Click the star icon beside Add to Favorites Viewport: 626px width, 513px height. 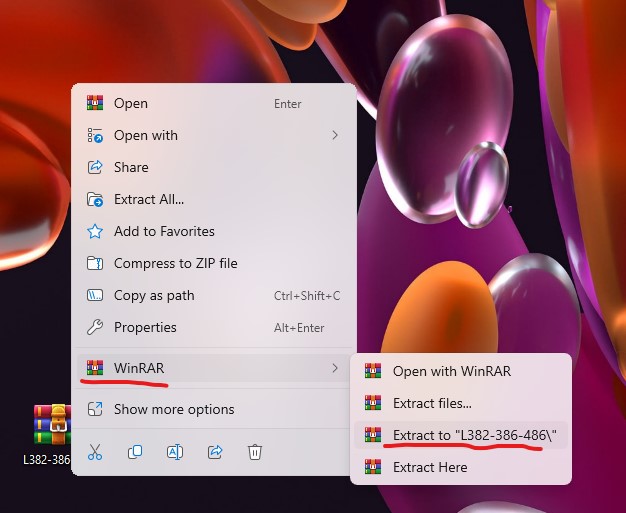point(95,231)
